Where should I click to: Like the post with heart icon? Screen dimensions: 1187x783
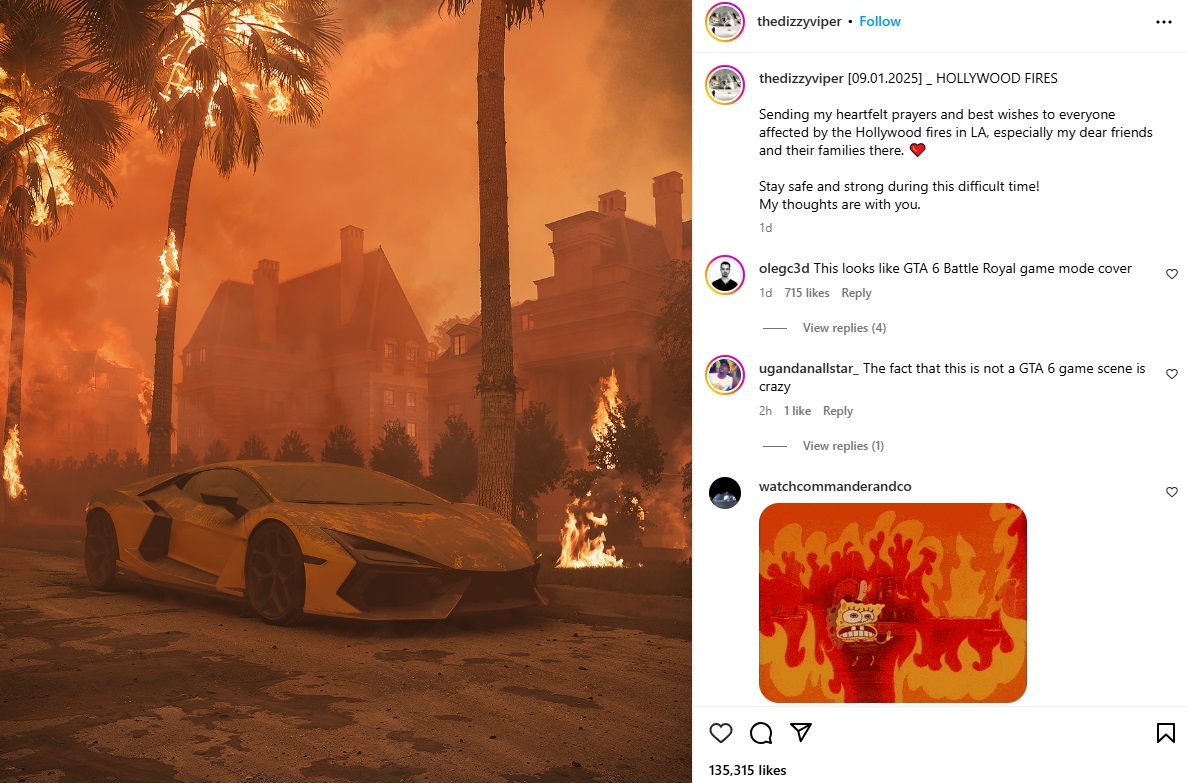pyautogui.click(x=721, y=732)
